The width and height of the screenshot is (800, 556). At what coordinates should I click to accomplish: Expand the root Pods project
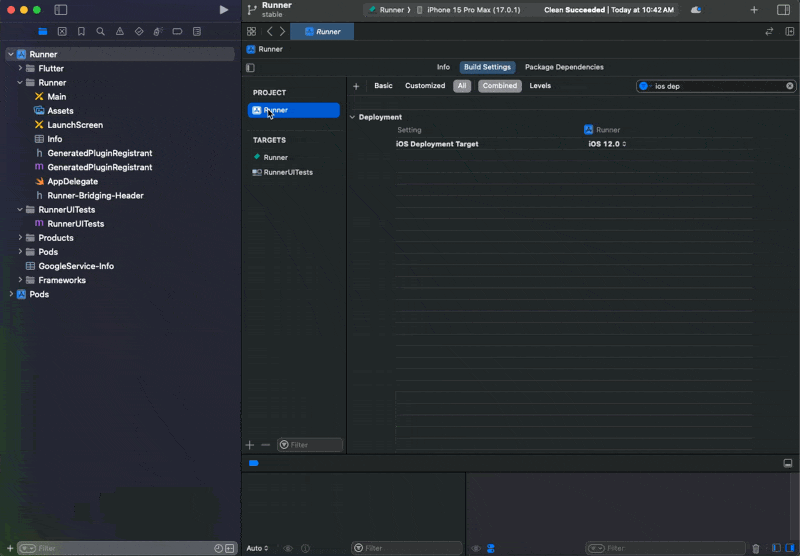11,294
